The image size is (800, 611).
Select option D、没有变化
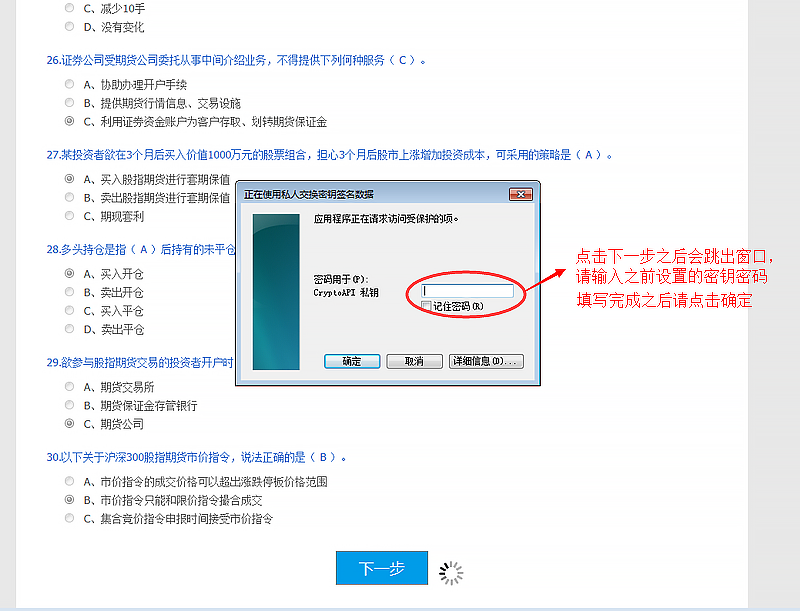tap(69, 27)
